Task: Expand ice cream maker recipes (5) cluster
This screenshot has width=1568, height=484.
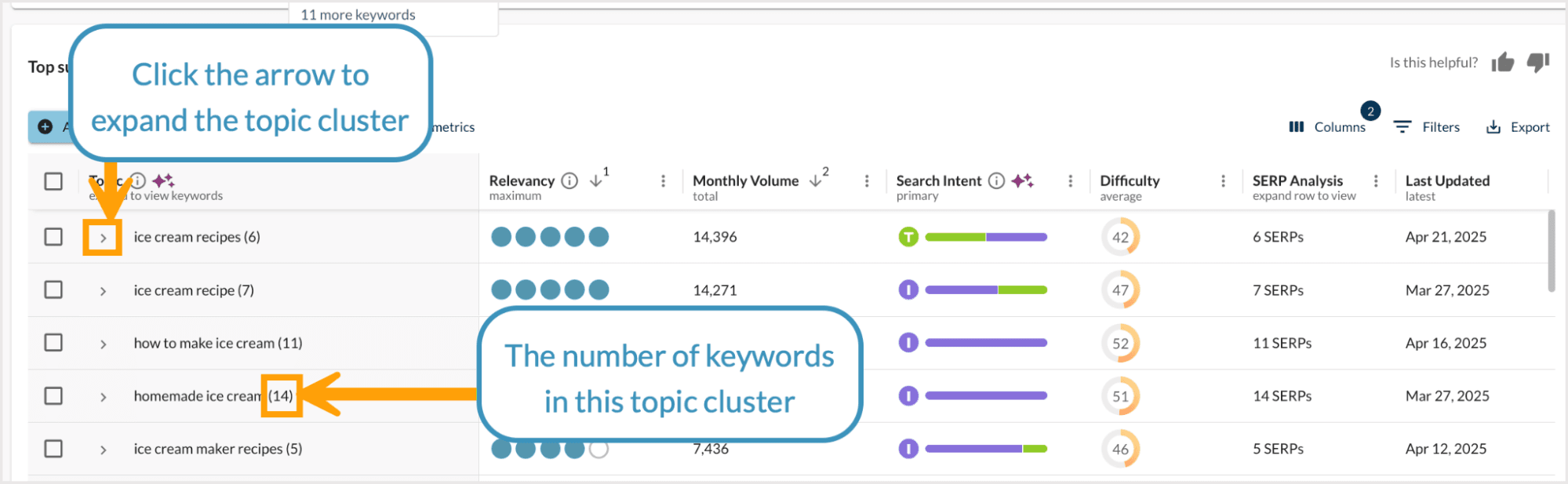Action: pos(103,449)
